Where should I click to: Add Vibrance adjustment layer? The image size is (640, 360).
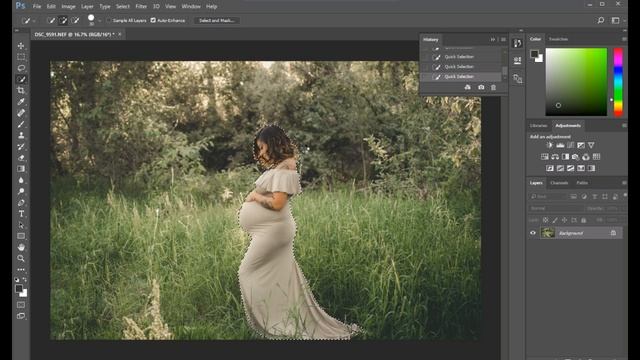click(591, 145)
